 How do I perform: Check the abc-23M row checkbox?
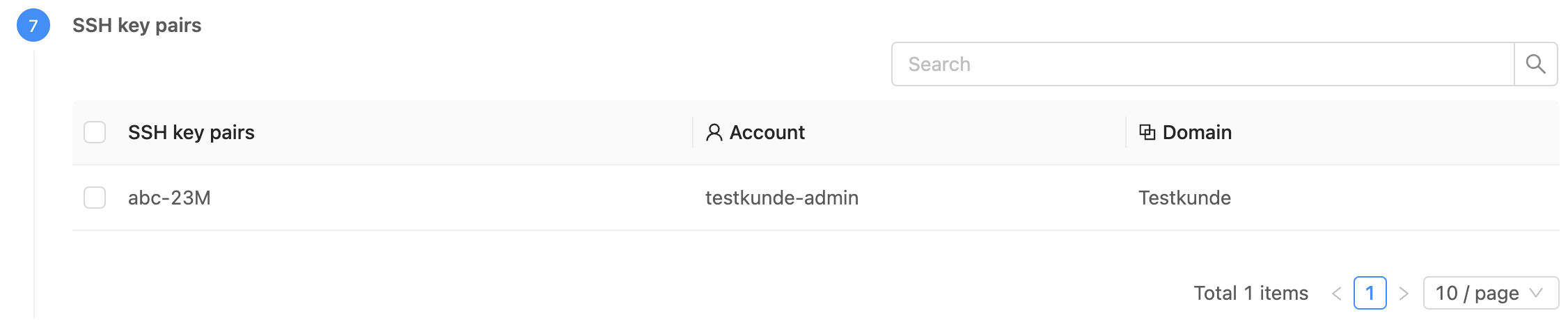point(95,198)
